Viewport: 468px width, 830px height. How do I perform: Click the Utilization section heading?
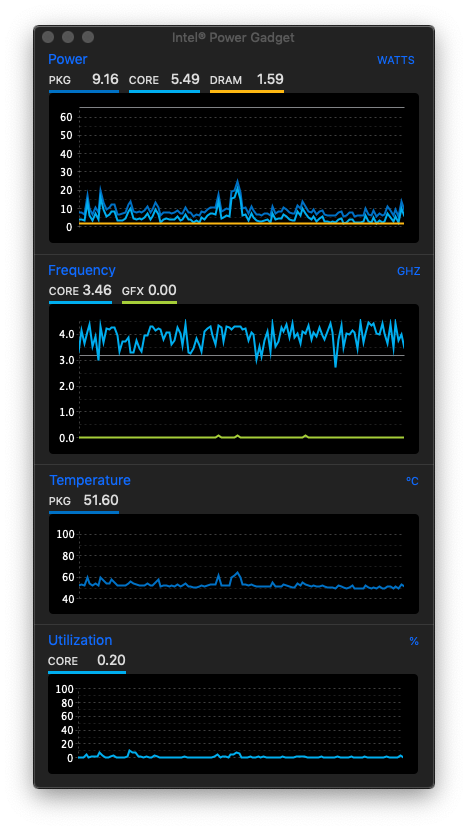(x=80, y=640)
